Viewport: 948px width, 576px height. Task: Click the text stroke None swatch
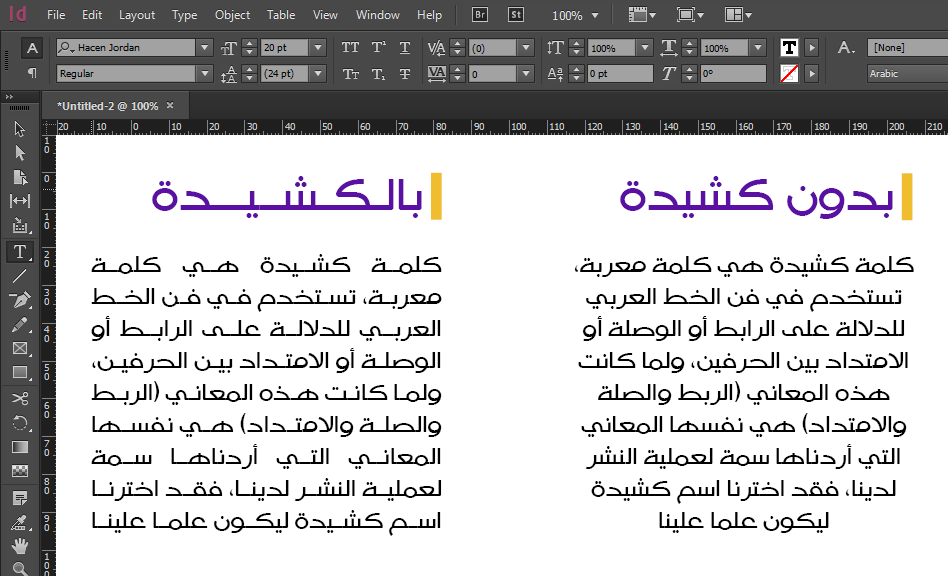coord(789,74)
